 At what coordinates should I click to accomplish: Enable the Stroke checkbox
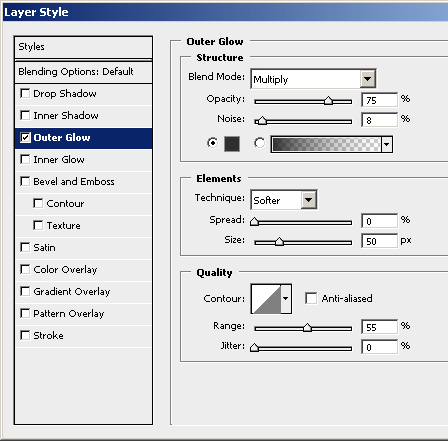(x=25, y=335)
